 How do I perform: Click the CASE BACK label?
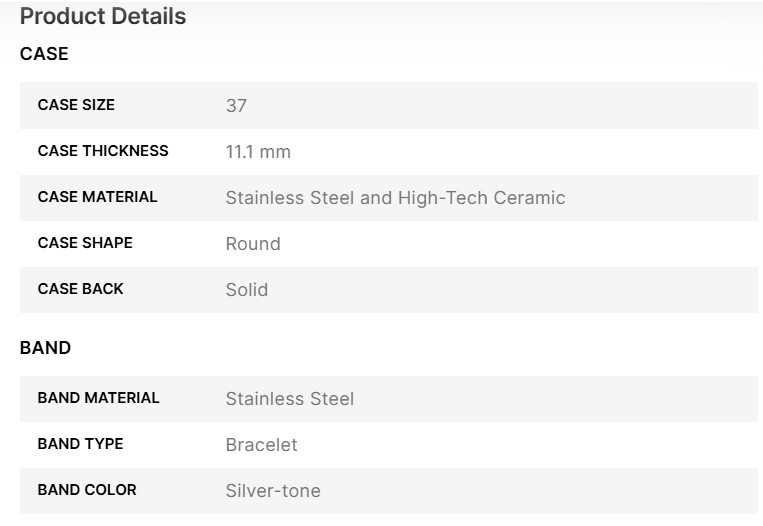[x=80, y=289]
